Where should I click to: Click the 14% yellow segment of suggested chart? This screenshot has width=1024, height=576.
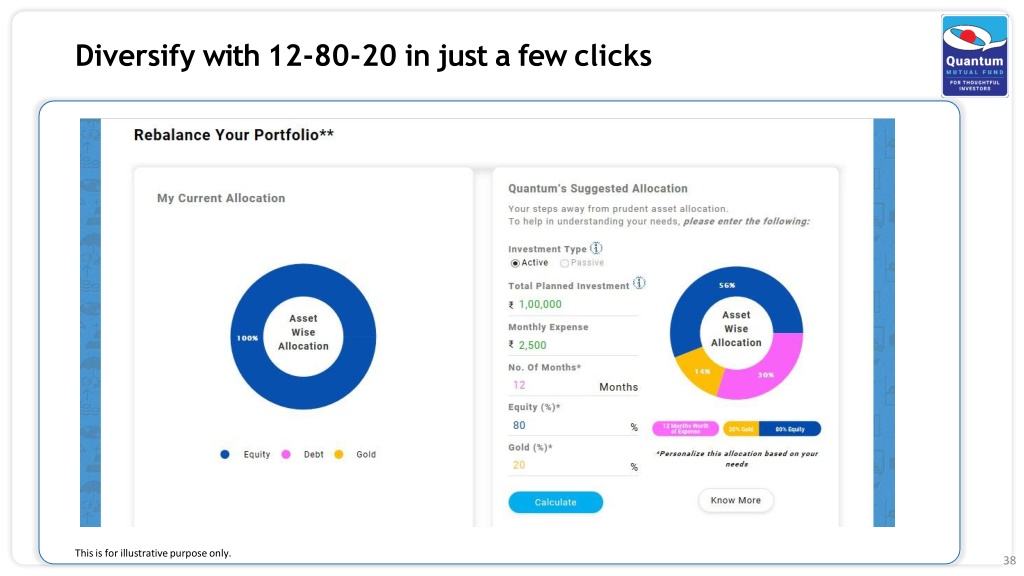[x=701, y=372]
